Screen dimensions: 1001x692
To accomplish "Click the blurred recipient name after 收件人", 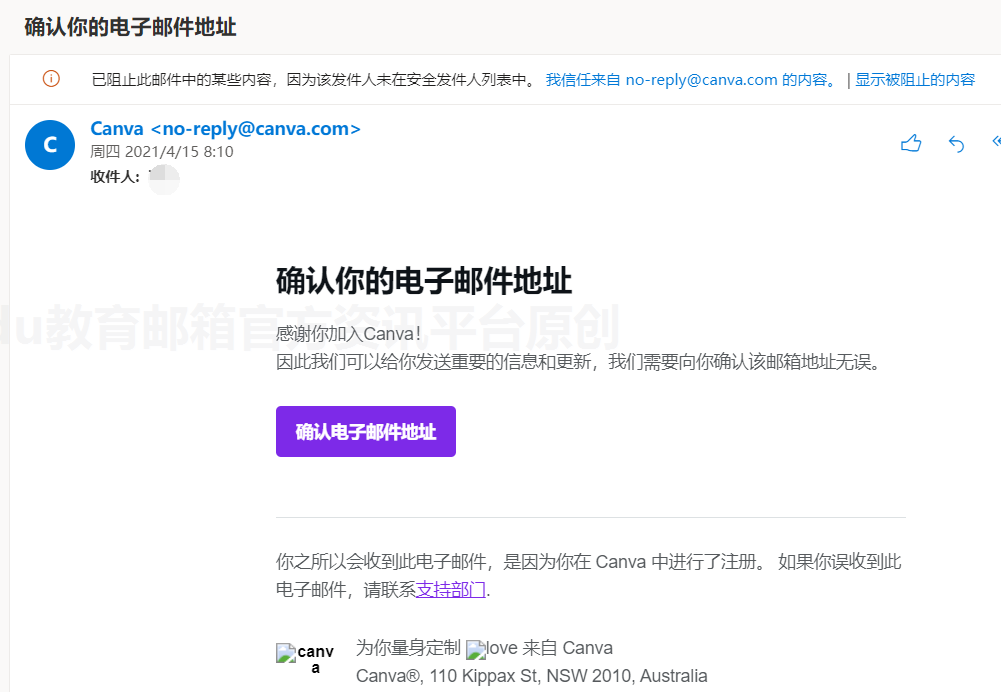I will [x=164, y=179].
